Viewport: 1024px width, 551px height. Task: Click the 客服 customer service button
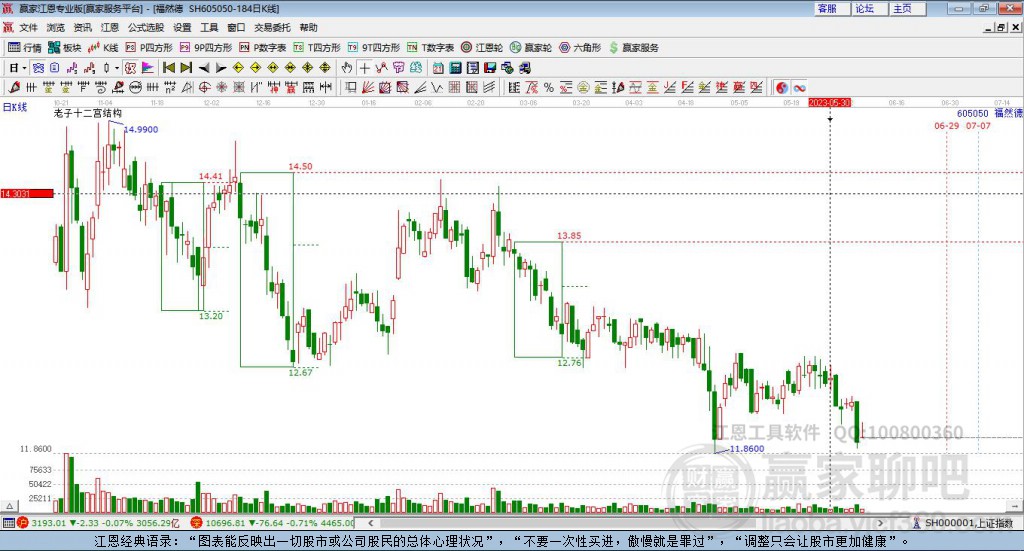click(x=831, y=8)
